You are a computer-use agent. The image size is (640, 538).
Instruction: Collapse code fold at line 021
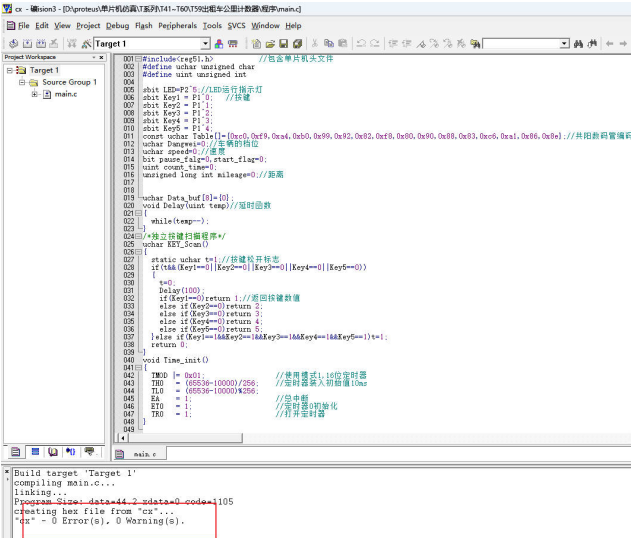coord(138,213)
